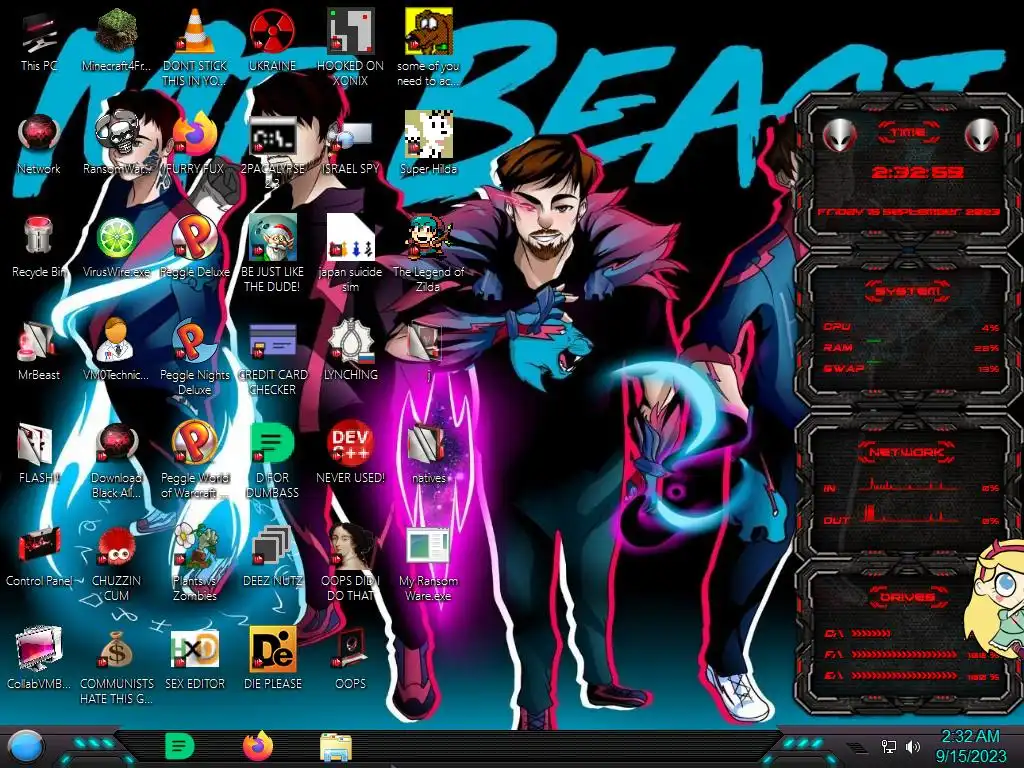Open File Explorer from the taskbar
Image resolution: width=1024 pixels, height=768 pixels.
tap(336, 748)
